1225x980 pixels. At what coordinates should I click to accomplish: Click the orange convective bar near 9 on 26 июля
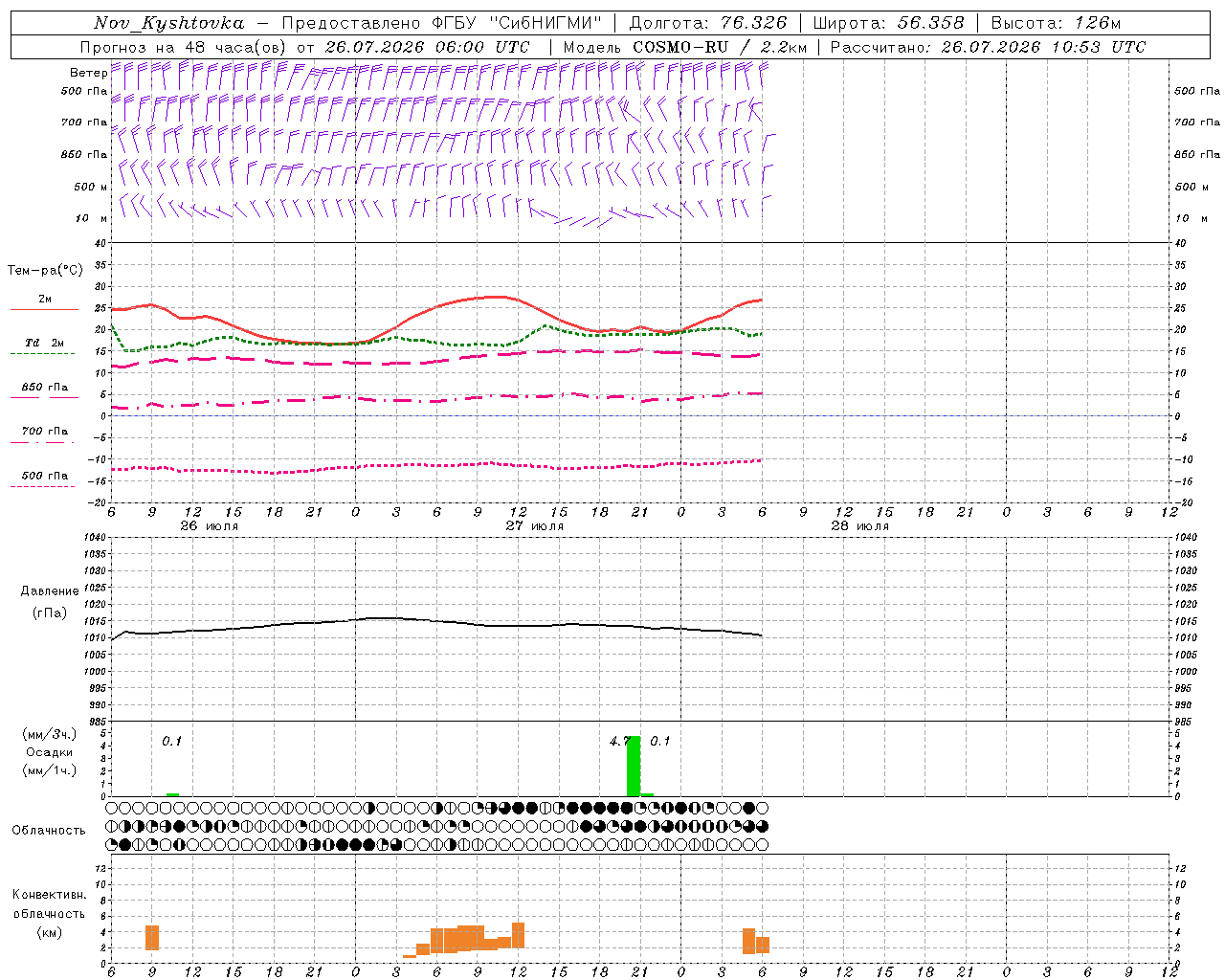point(152,938)
